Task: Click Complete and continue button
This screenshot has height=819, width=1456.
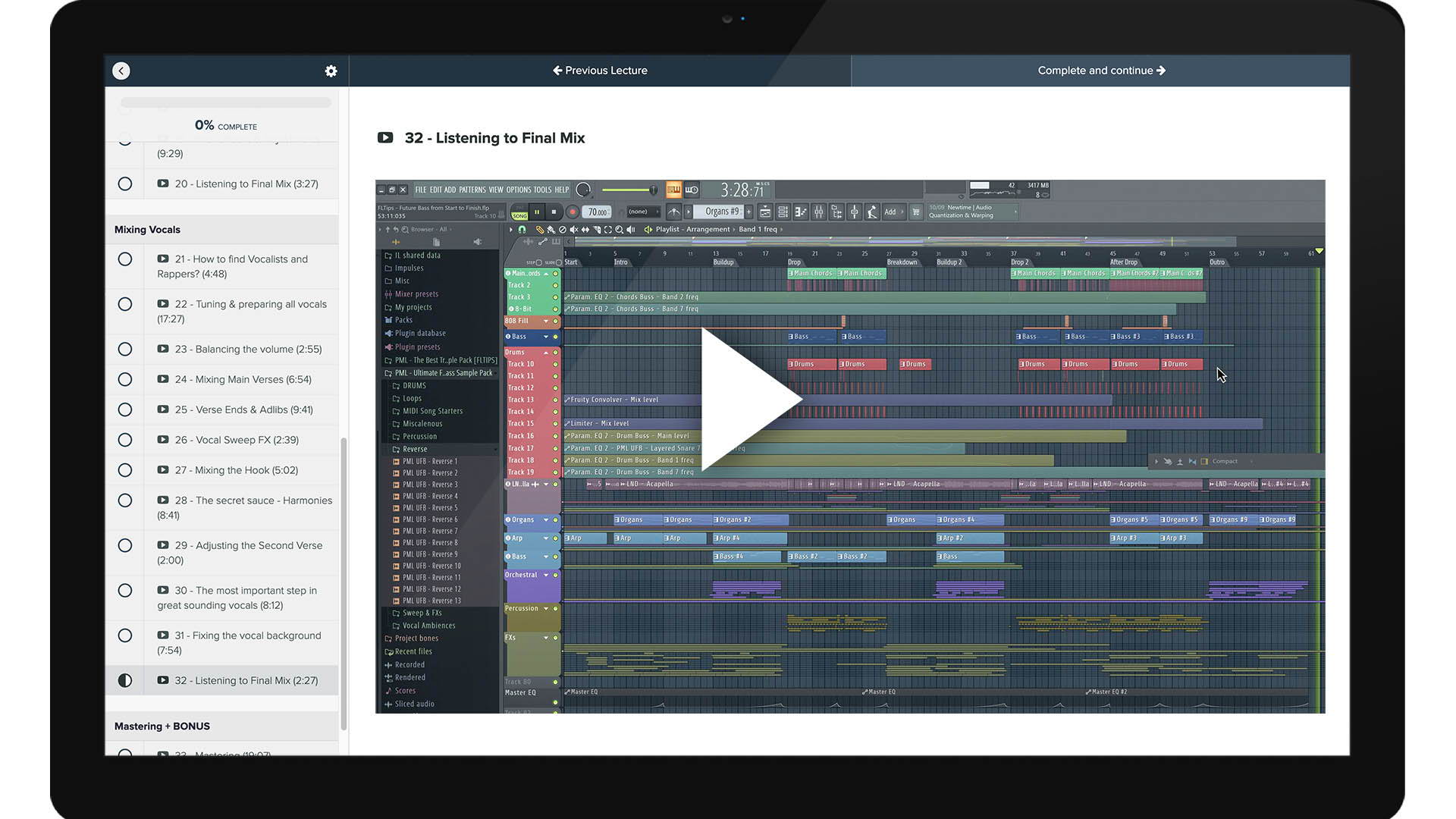Action: tap(1100, 71)
